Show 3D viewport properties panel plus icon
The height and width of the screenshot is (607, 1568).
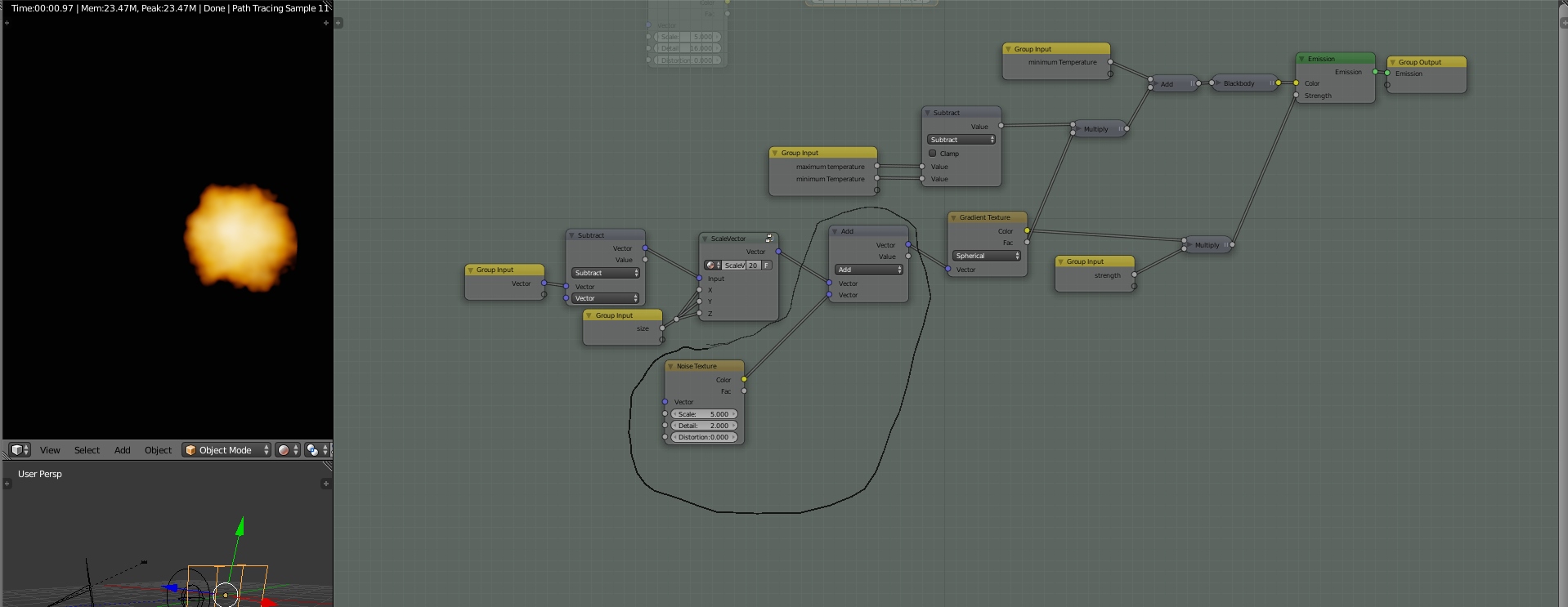[x=325, y=484]
